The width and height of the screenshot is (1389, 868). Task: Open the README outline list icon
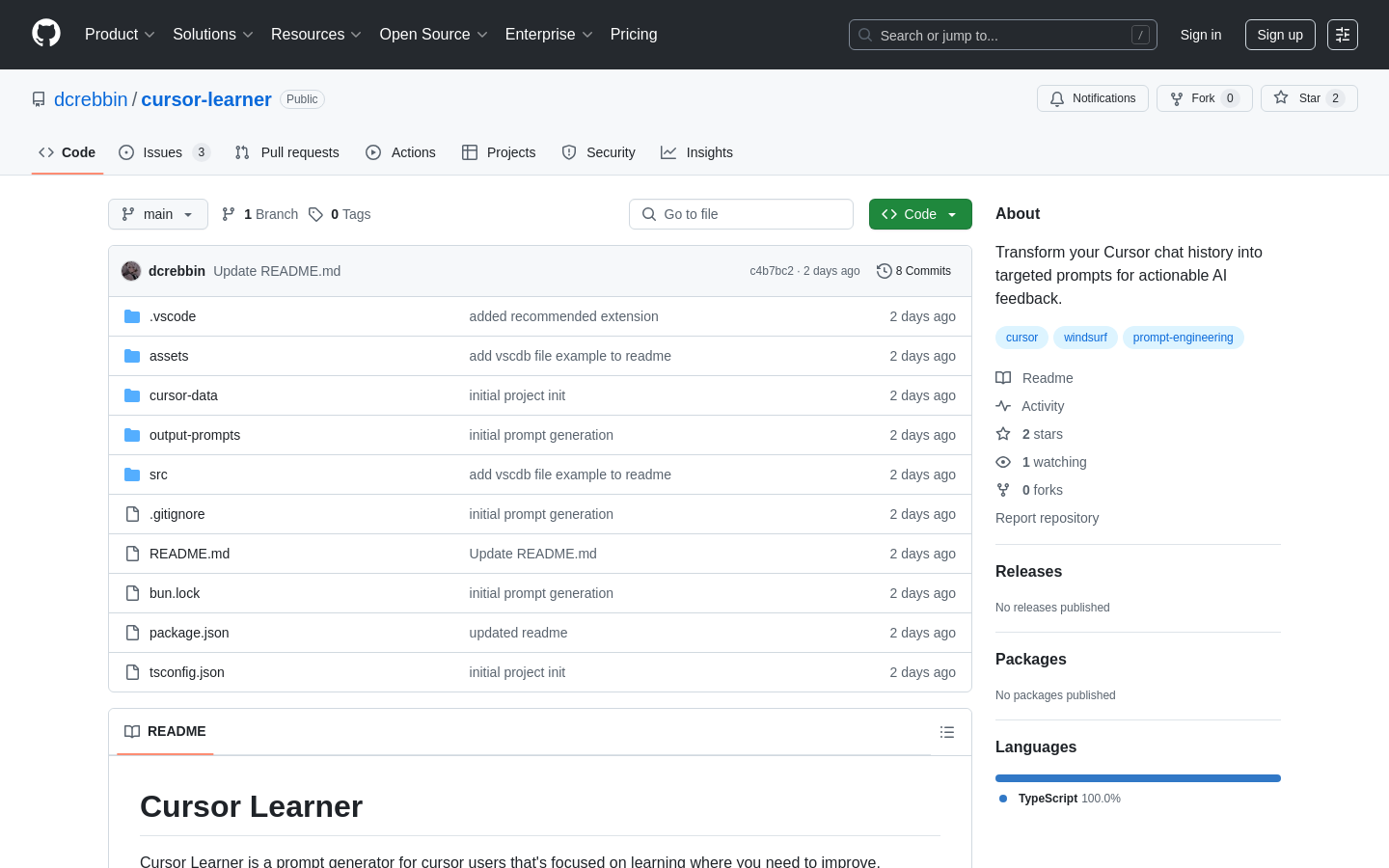coord(947,732)
